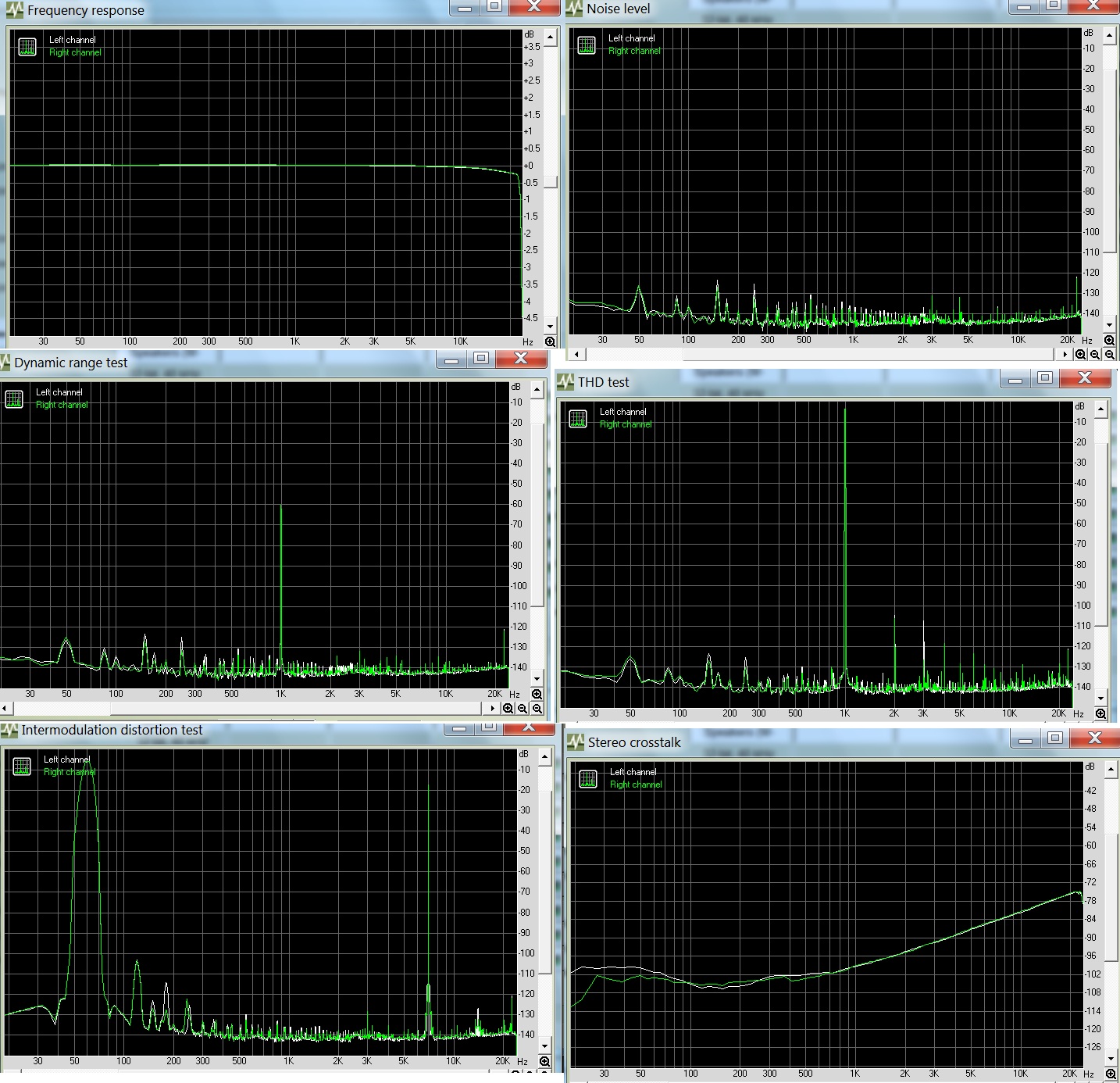The height and width of the screenshot is (1083, 1120).
Task: Open the Noise level title bar app icon
Action: pos(575,9)
